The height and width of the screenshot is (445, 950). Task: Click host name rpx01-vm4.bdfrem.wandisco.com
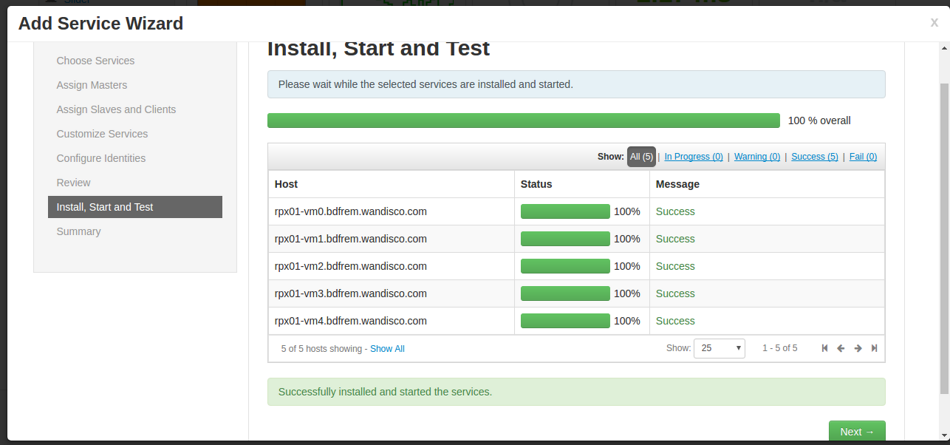click(x=350, y=321)
